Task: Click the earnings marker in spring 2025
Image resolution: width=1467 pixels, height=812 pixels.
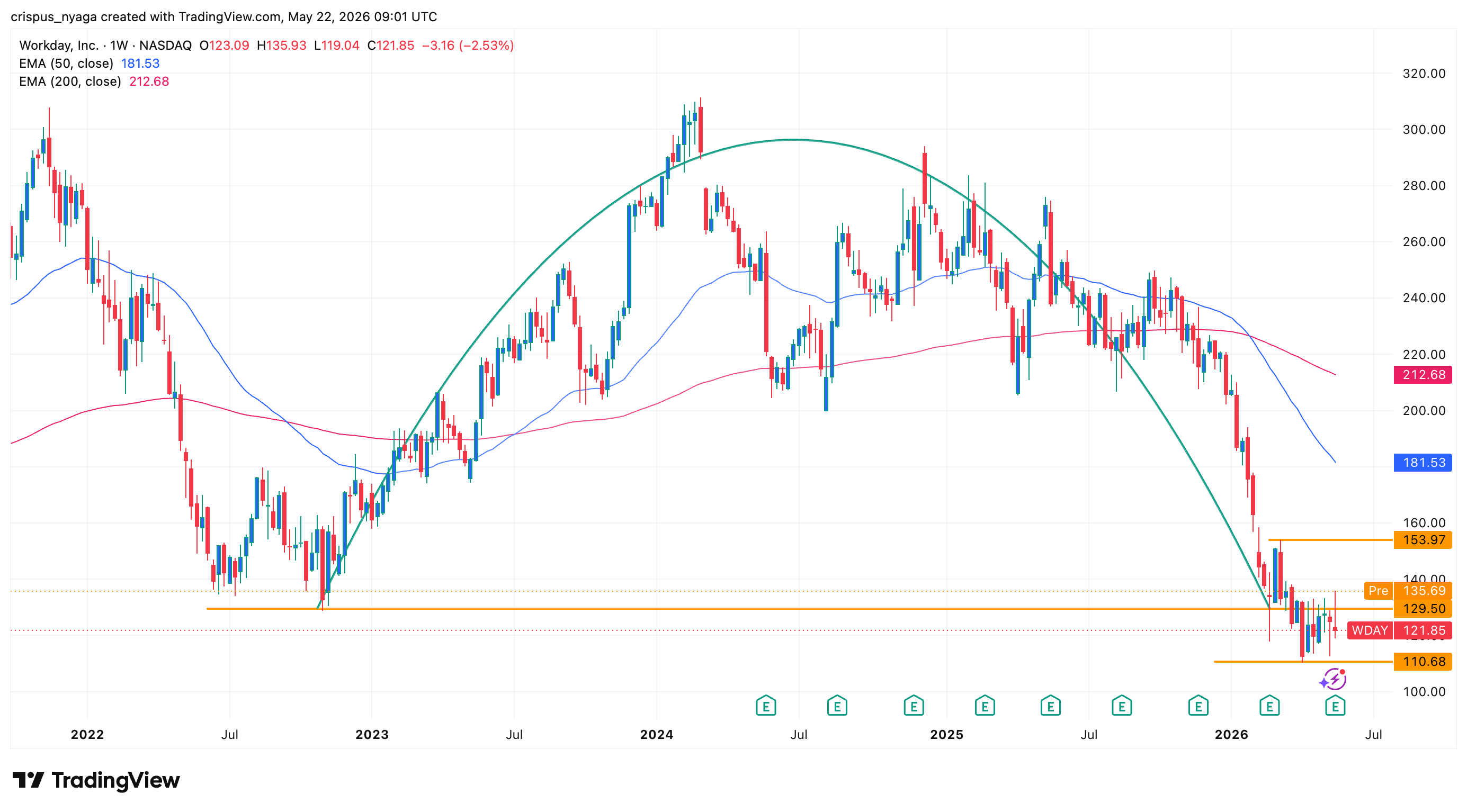Action: click(1051, 706)
